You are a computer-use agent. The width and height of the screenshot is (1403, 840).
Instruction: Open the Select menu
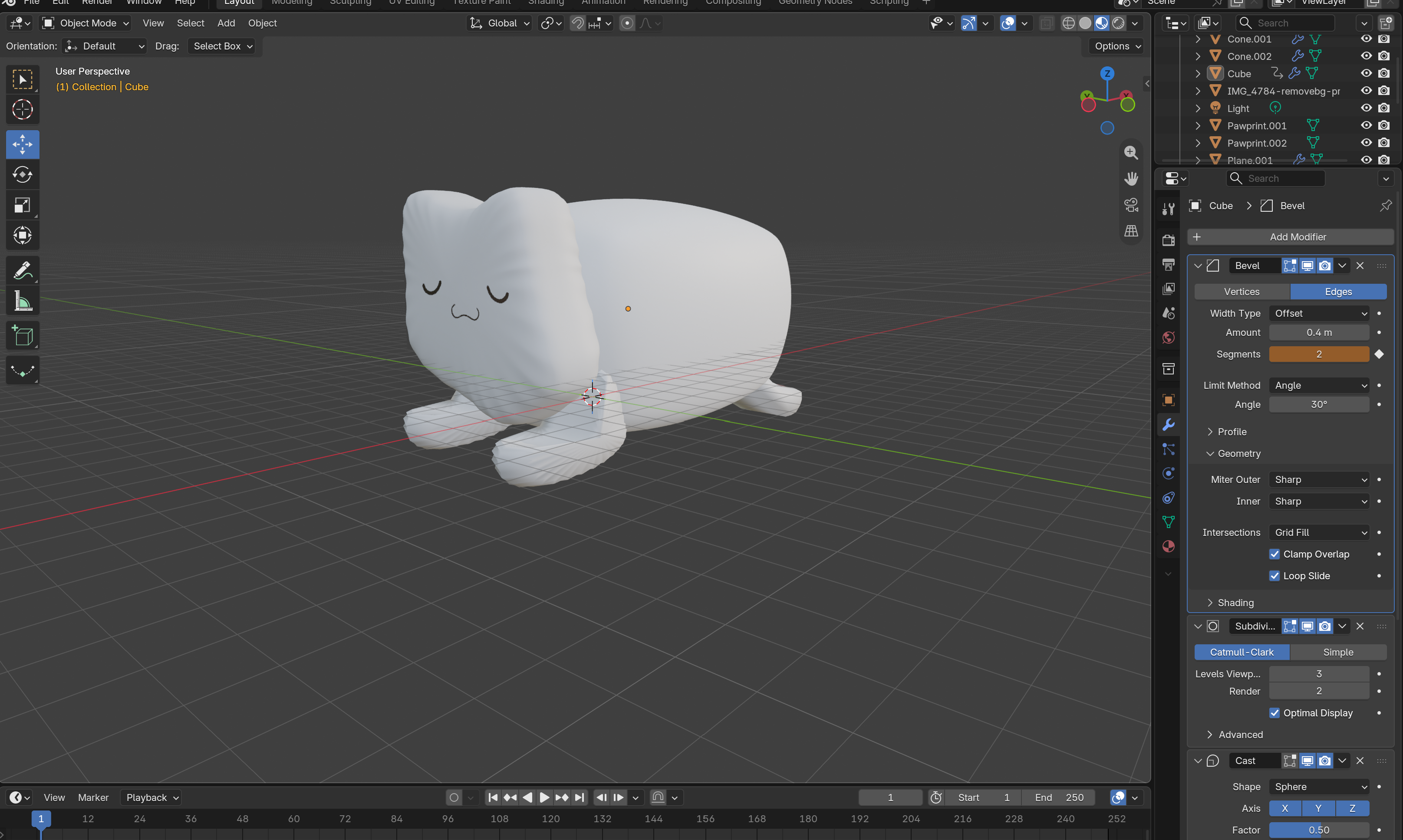coord(190,23)
